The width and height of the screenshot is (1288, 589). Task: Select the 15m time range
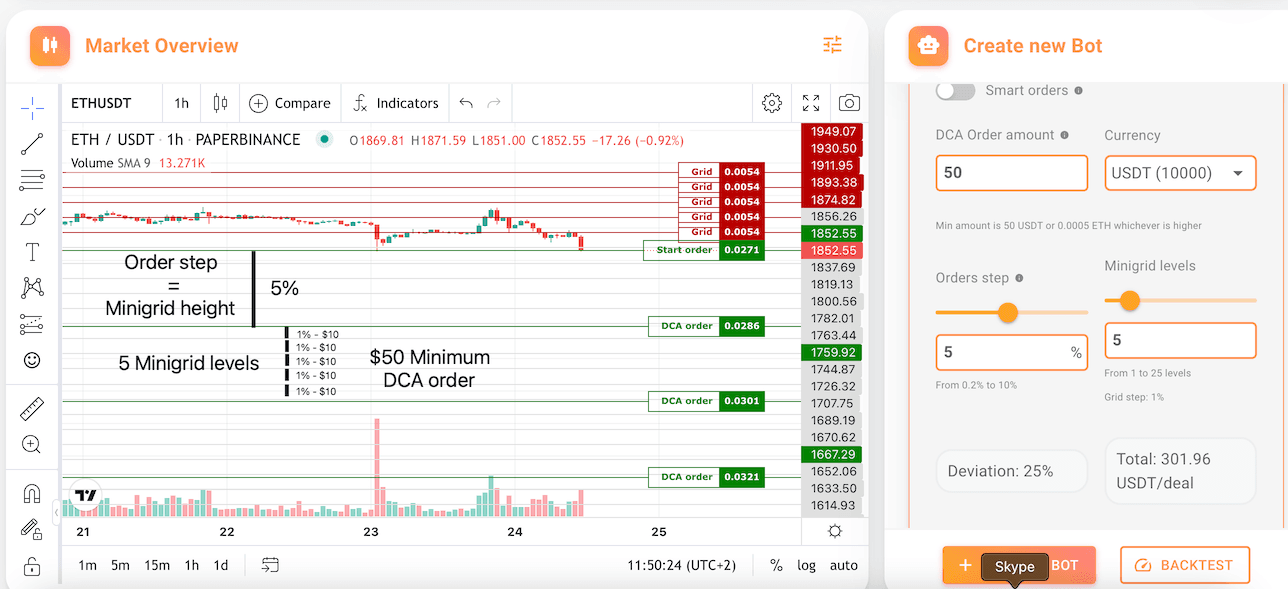(156, 565)
